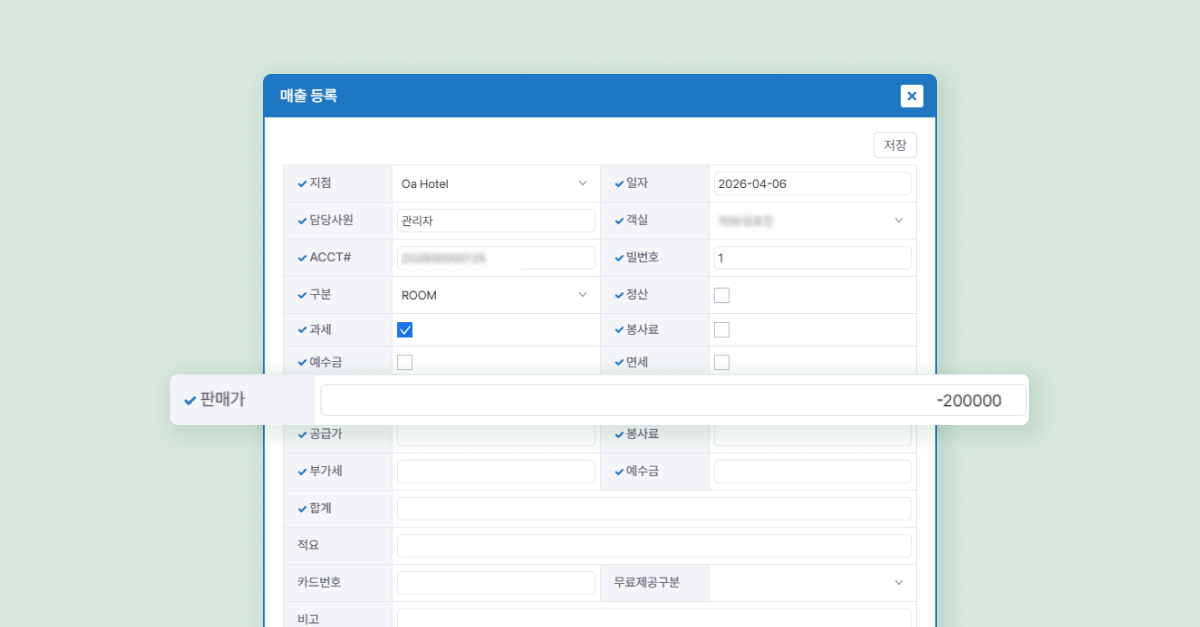Open the 객실 room dropdown
The image size is (1200, 627).
(x=813, y=221)
